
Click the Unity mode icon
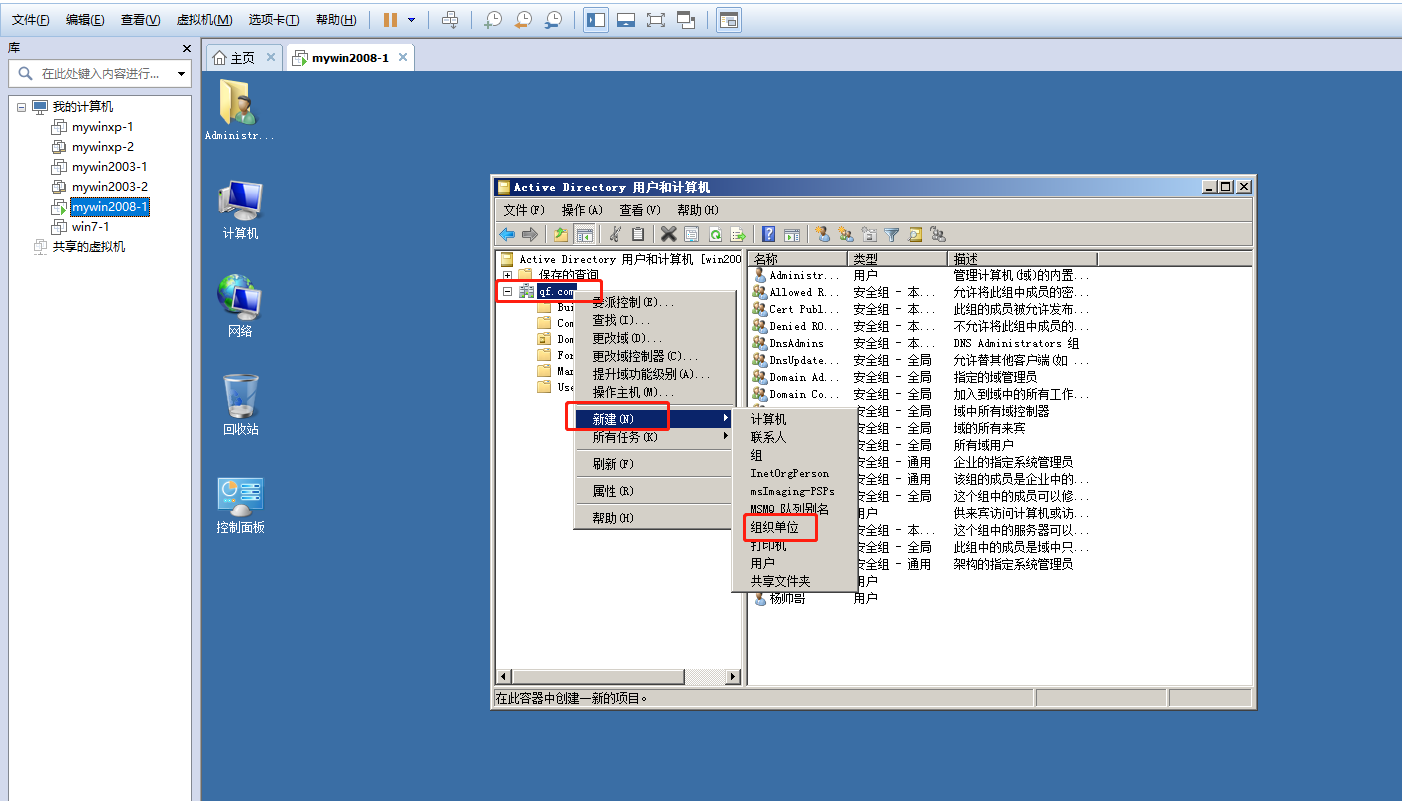pyautogui.click(x=686, y=19)
